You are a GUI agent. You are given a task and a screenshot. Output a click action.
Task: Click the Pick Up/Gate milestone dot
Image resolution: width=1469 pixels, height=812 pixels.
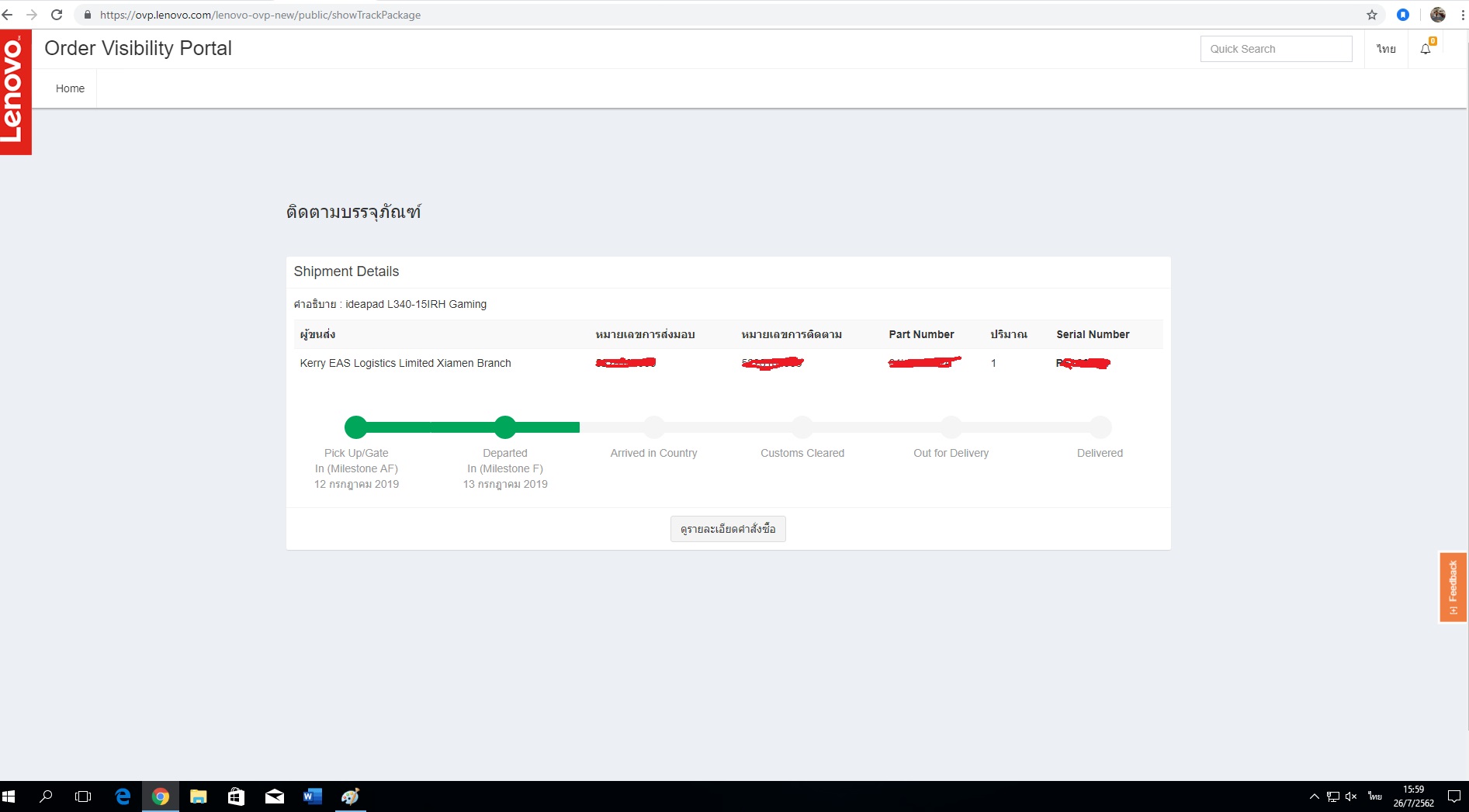(355, 427)
